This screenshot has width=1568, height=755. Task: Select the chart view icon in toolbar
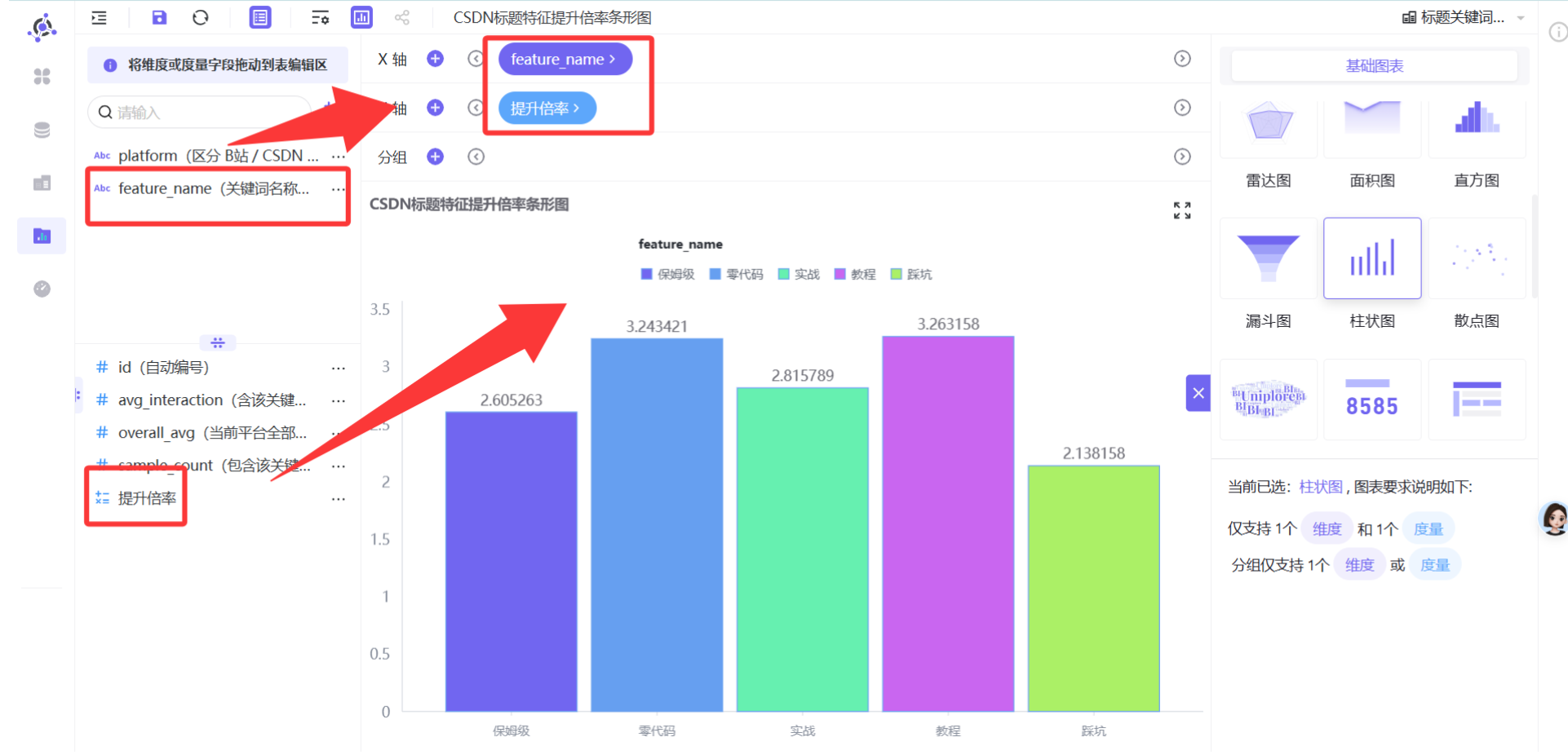tap(361, 17)
